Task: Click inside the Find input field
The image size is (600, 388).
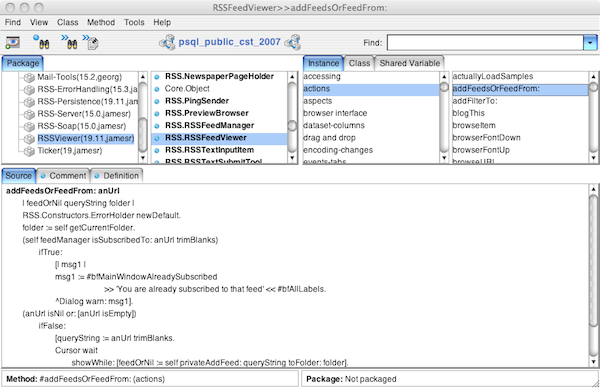Action: [485, 42]
